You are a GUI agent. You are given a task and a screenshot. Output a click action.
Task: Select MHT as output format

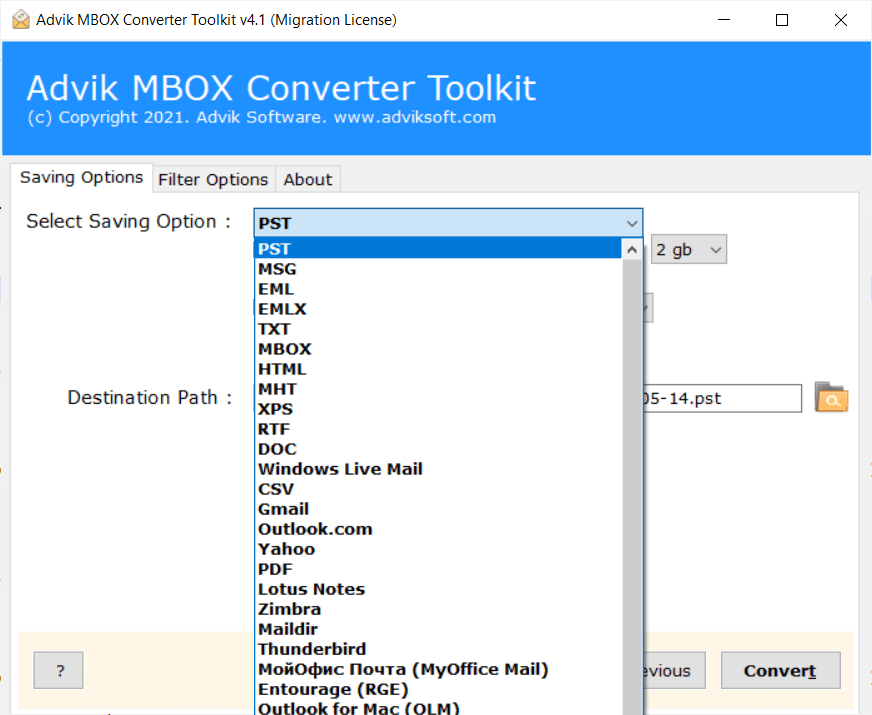click(438, 389)
